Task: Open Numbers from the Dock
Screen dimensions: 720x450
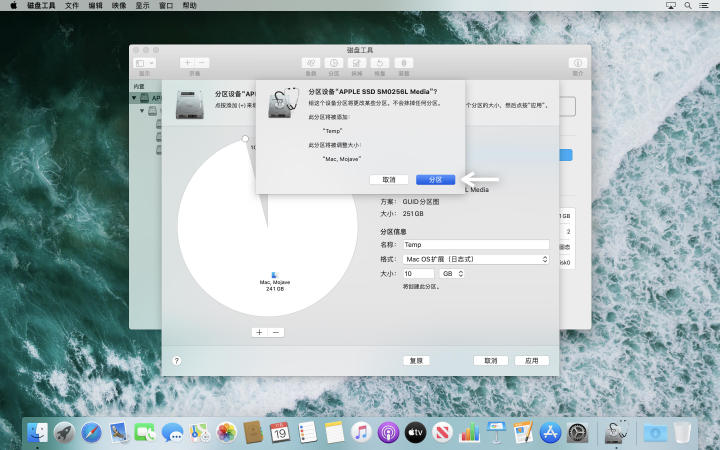Action: [469, 433]
